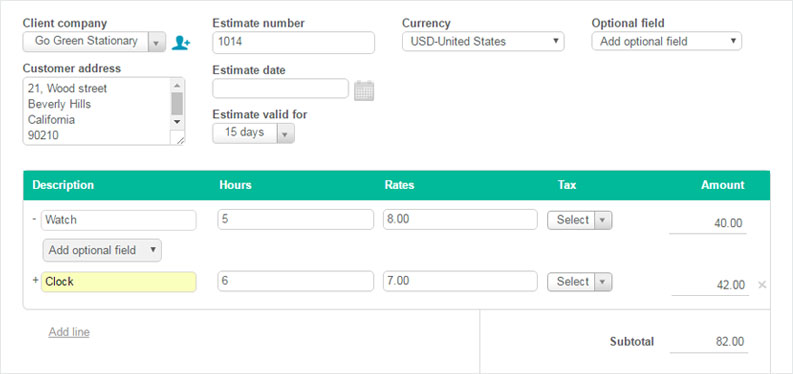This screenshot has height=374, width=793.
Task: Open the estimate date calendar picker
Action: (364, 90)
